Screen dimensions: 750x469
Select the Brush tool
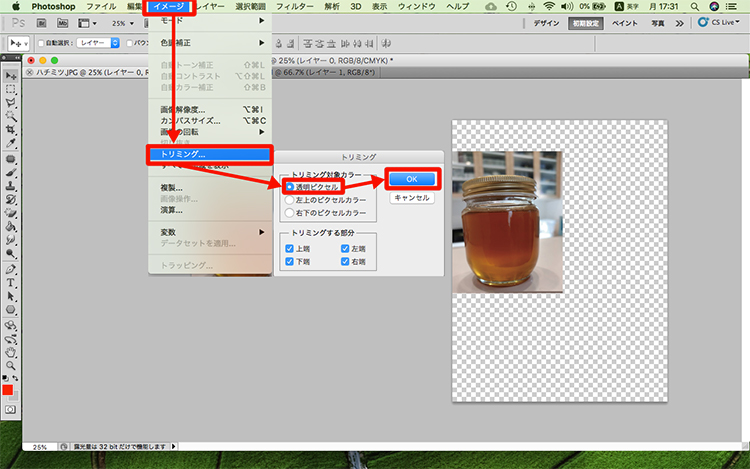(11, 173)
